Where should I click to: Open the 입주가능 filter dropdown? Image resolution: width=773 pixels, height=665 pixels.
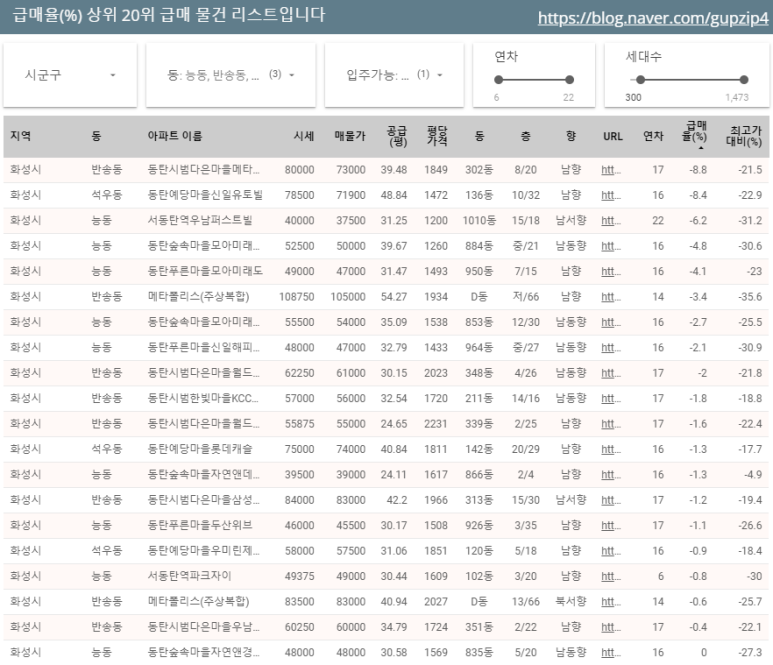point(394,75)
